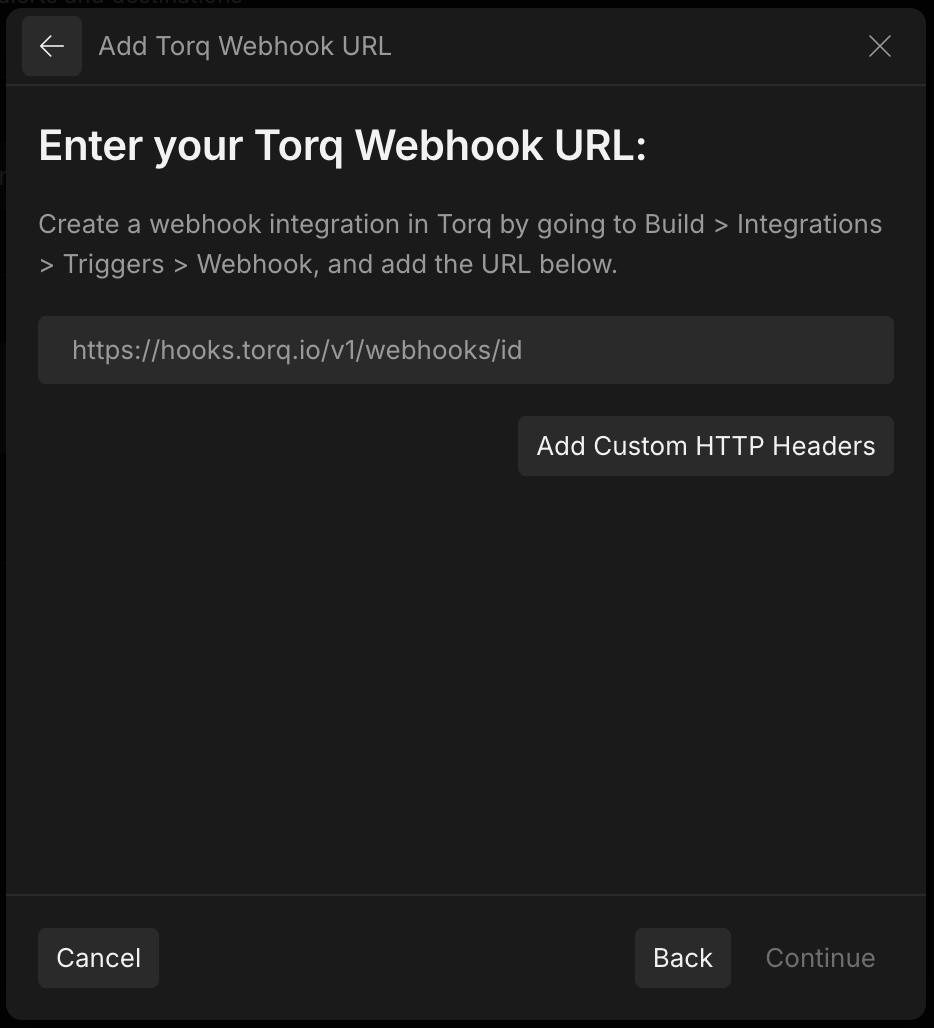Screen dimensions: 934x1028
Task: Hit the top-right X close icon
Action: pyautogui.click(x=879, y=46)
